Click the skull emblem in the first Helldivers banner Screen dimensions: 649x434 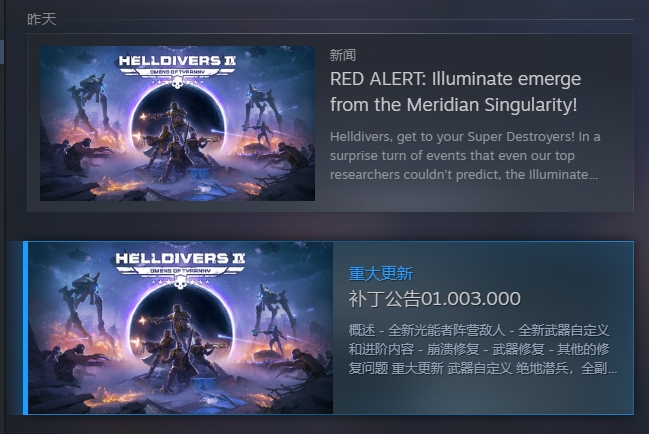[x=177, y=83]
